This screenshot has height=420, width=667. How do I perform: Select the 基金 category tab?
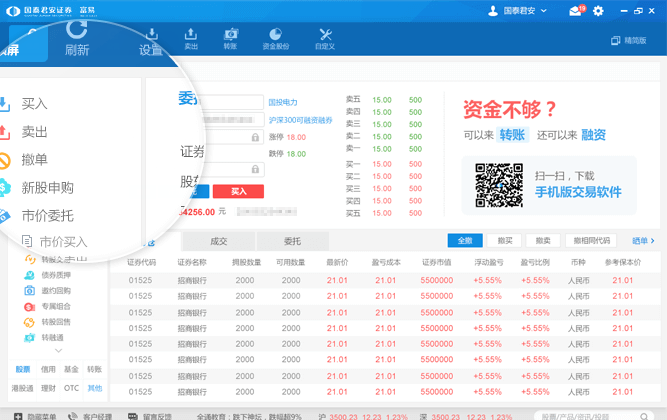click(71, 369)
